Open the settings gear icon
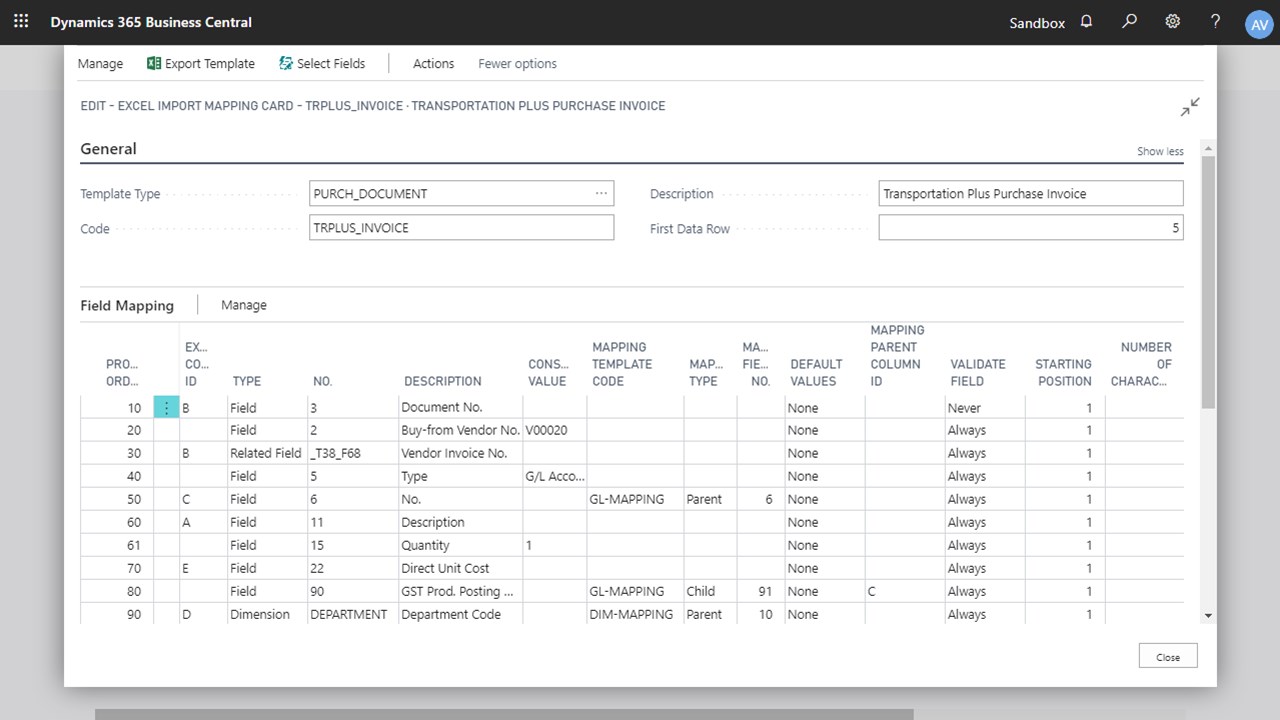The image size is (1280, 720). tap(1173, 21)
